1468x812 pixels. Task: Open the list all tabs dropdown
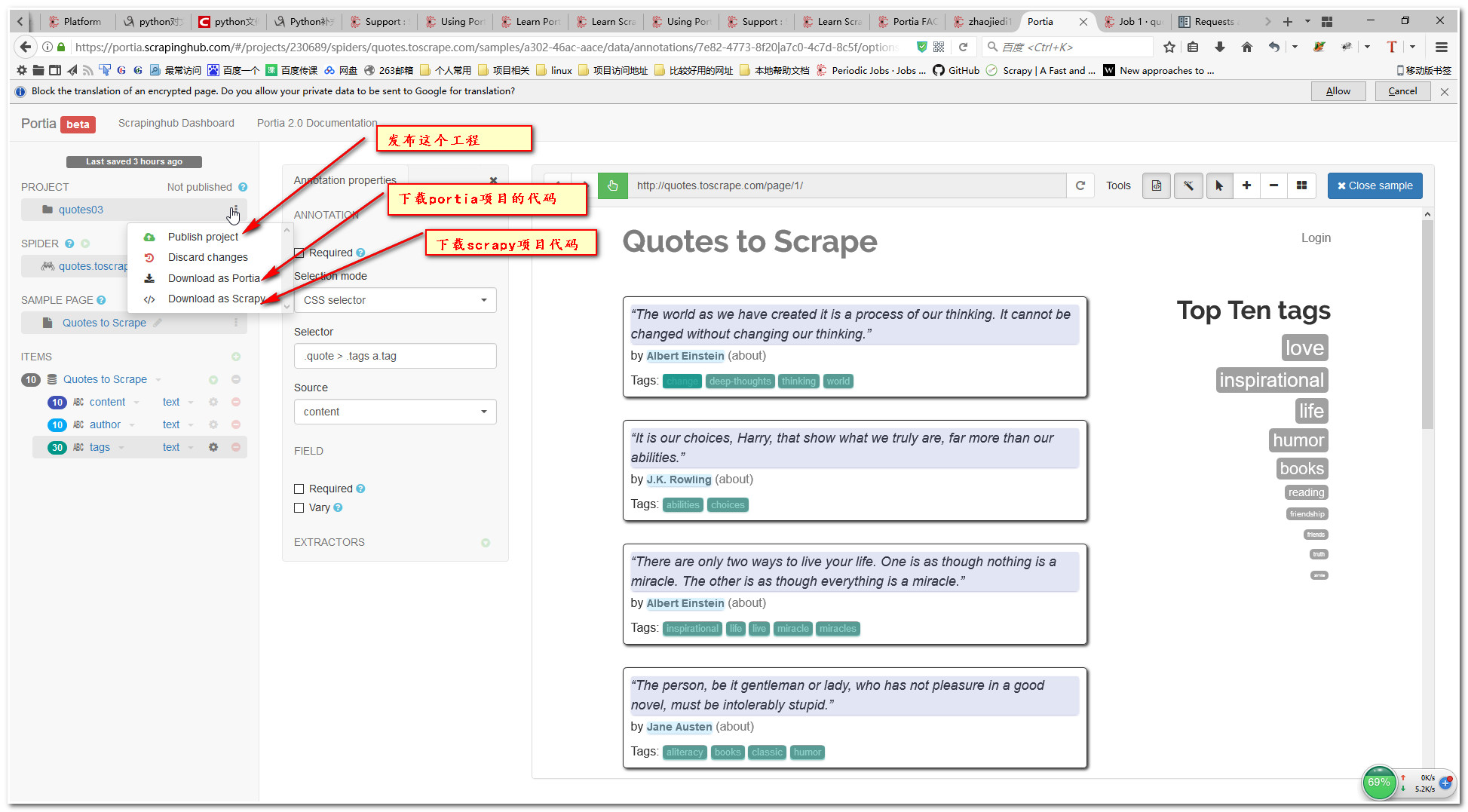point(1307,21)
